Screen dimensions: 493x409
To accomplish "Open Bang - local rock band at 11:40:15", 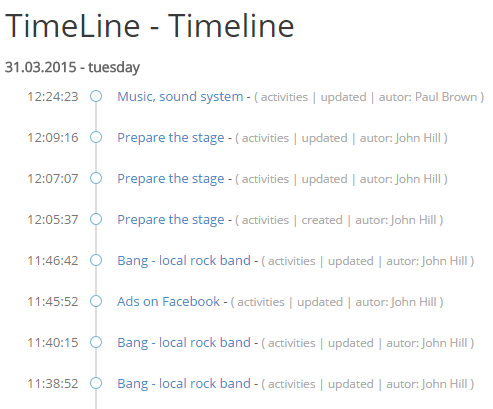I will 184,343.
